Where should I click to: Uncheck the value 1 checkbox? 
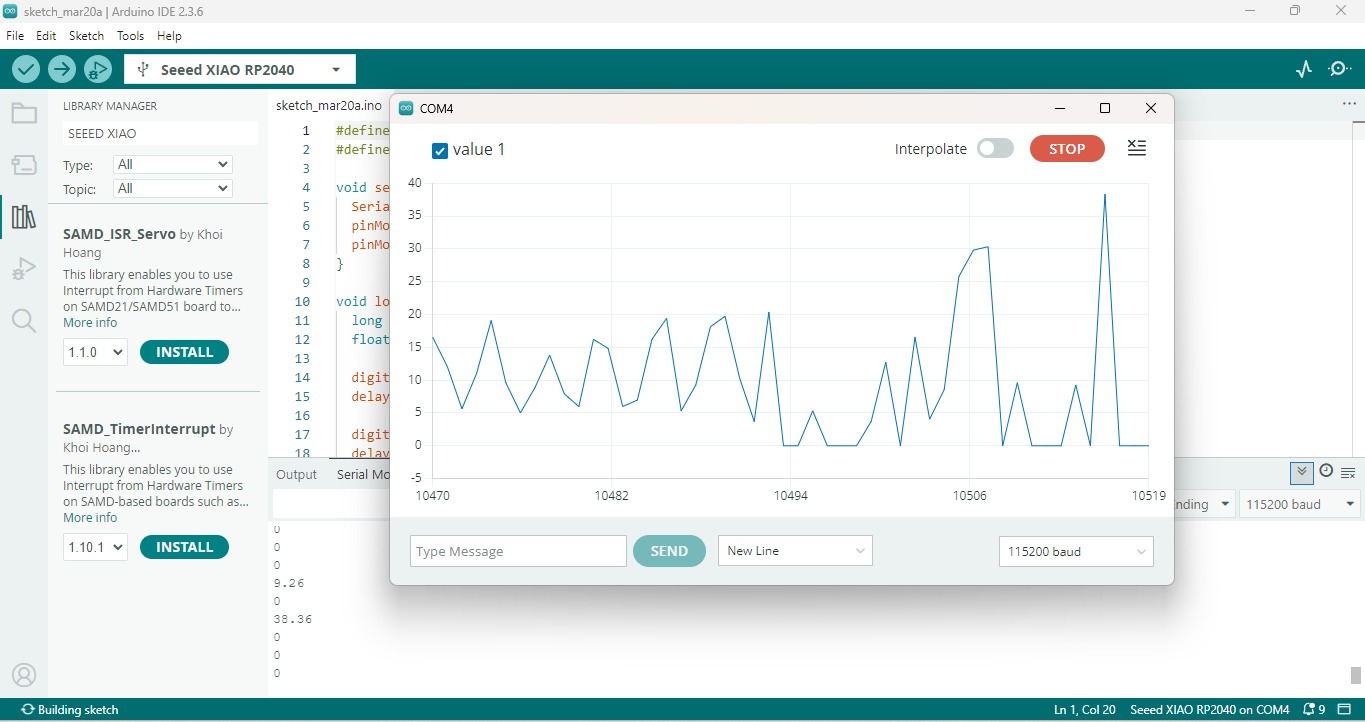tap(440, 151)
